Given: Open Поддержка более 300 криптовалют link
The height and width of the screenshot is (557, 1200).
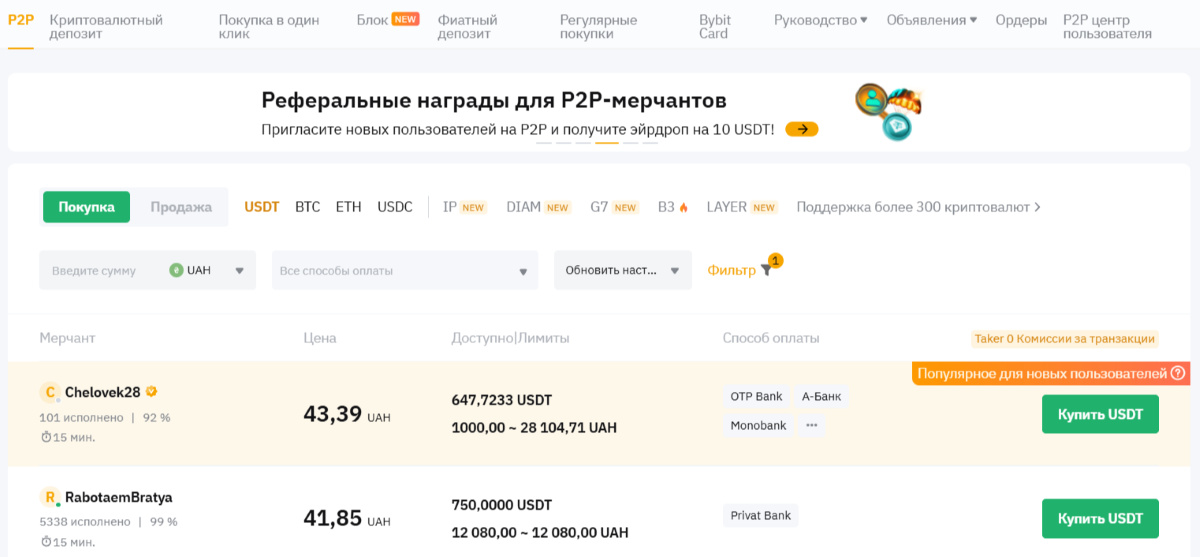Looking at the screenshot, I should coord(918,207).
